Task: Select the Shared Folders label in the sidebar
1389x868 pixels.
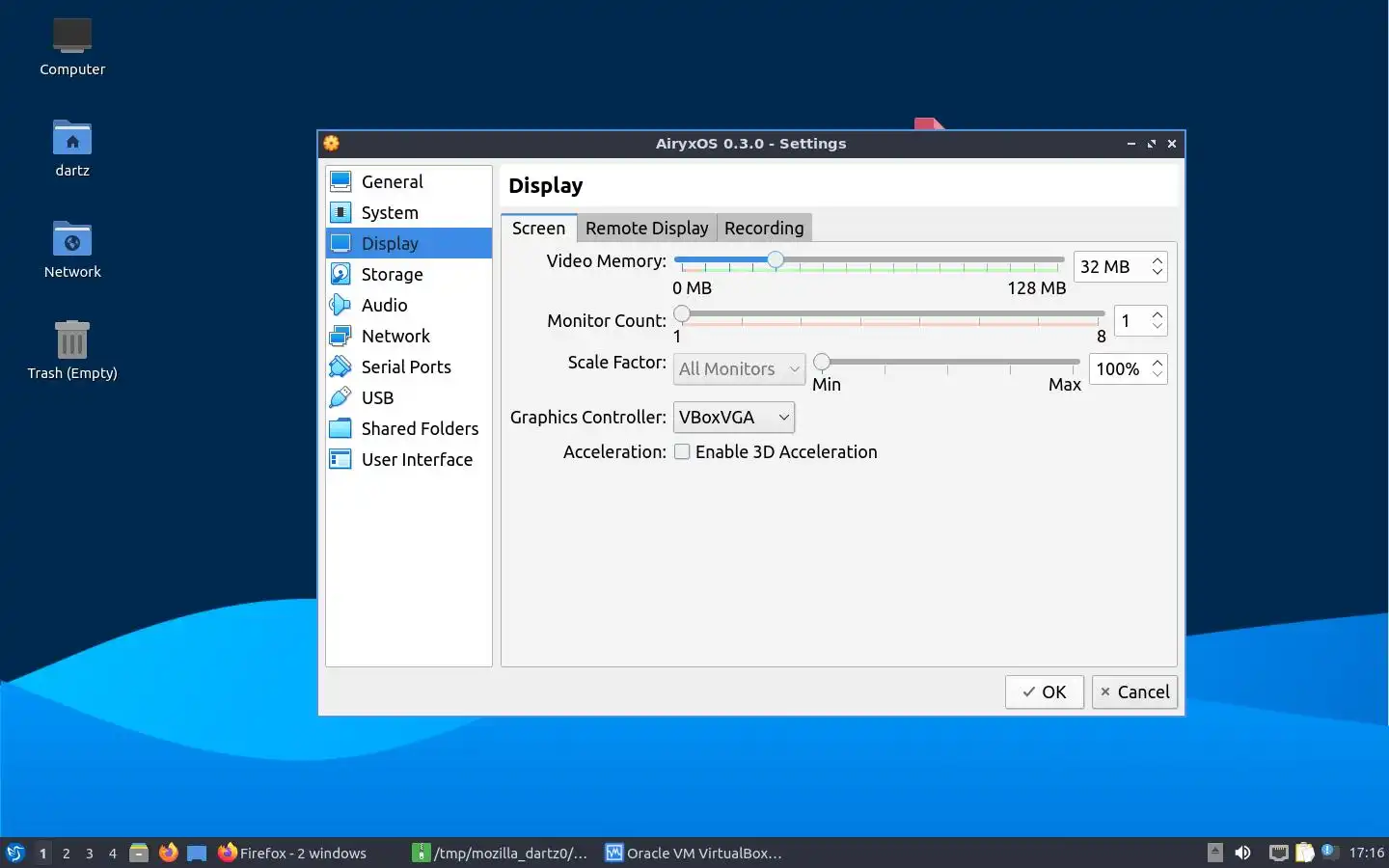Action: (x=420, y=428)
